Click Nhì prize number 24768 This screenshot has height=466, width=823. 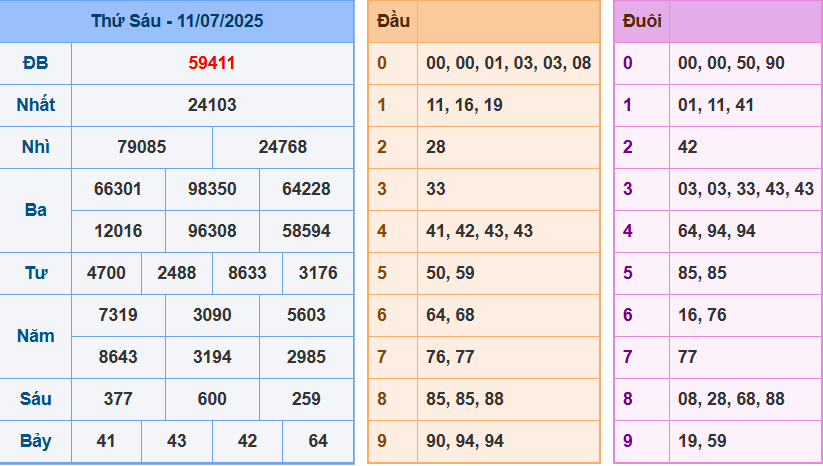coord(282,147)
